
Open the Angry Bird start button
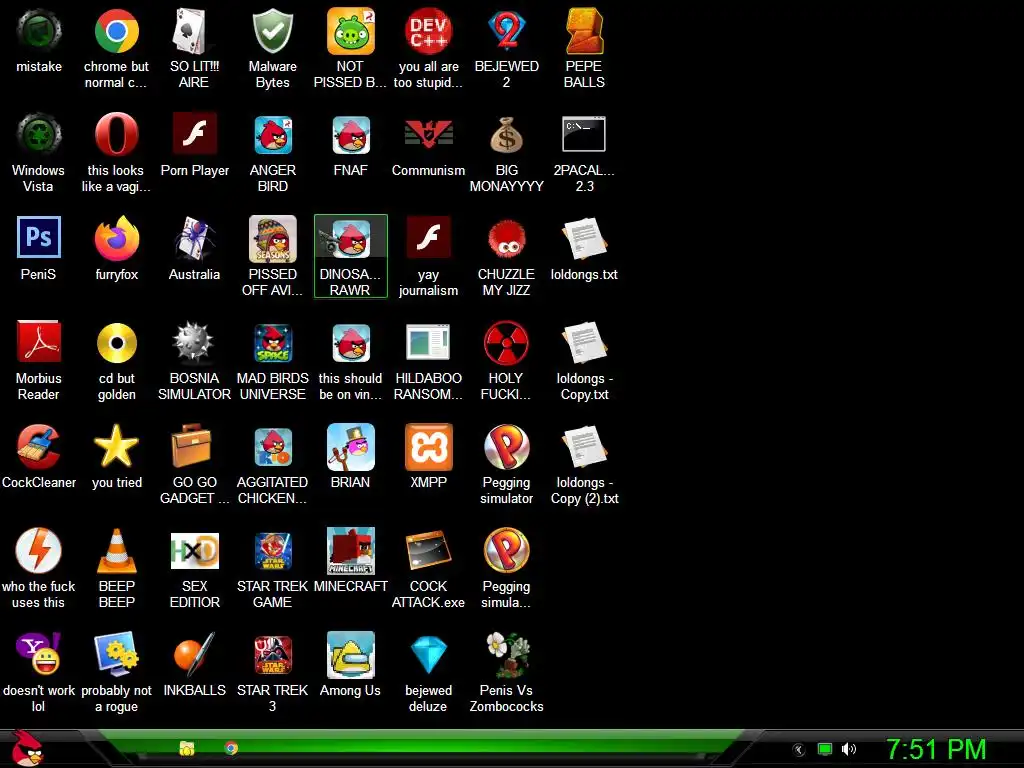click(27, 748)
